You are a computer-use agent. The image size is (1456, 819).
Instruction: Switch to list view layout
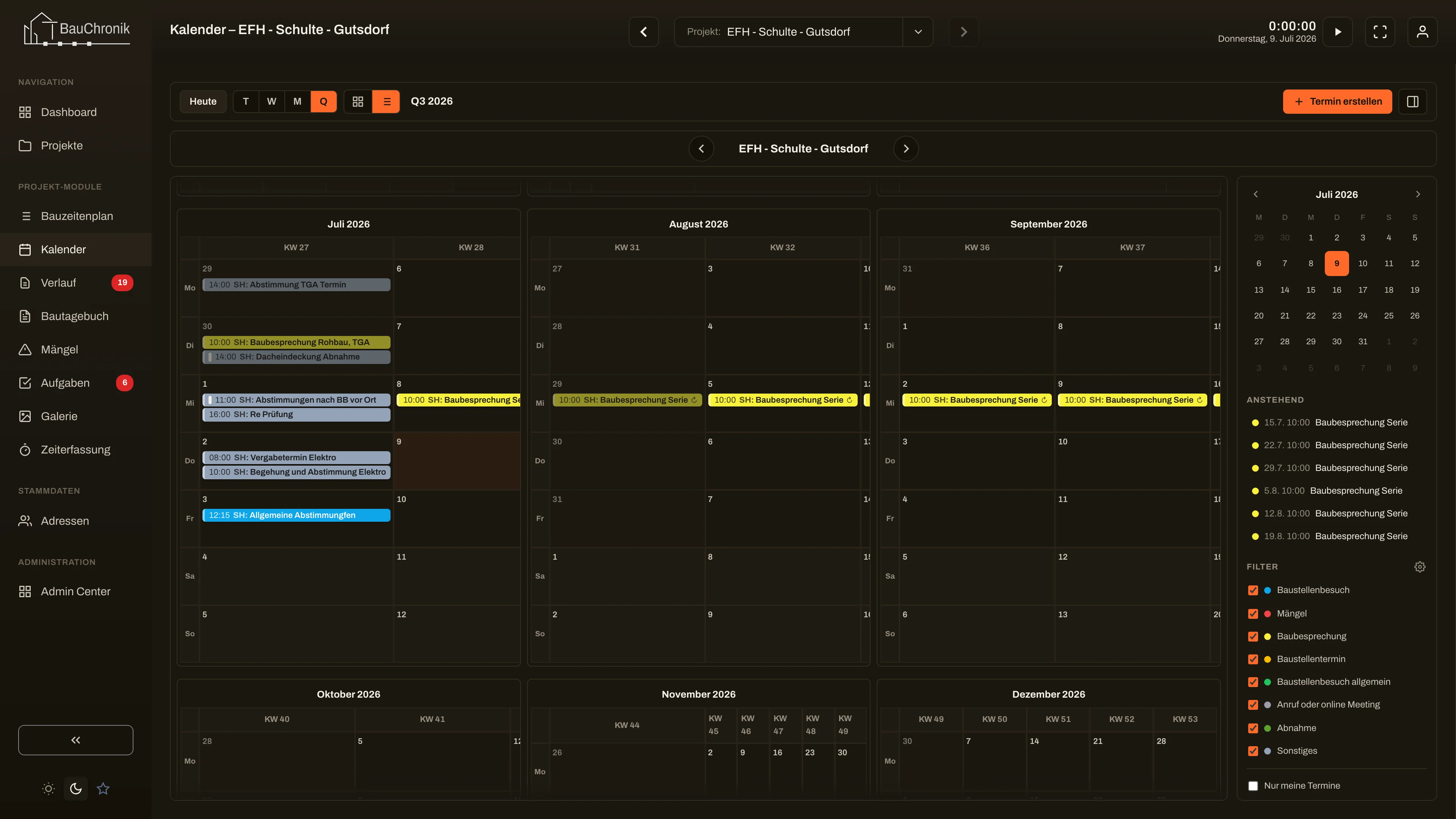tap(387, 101)
